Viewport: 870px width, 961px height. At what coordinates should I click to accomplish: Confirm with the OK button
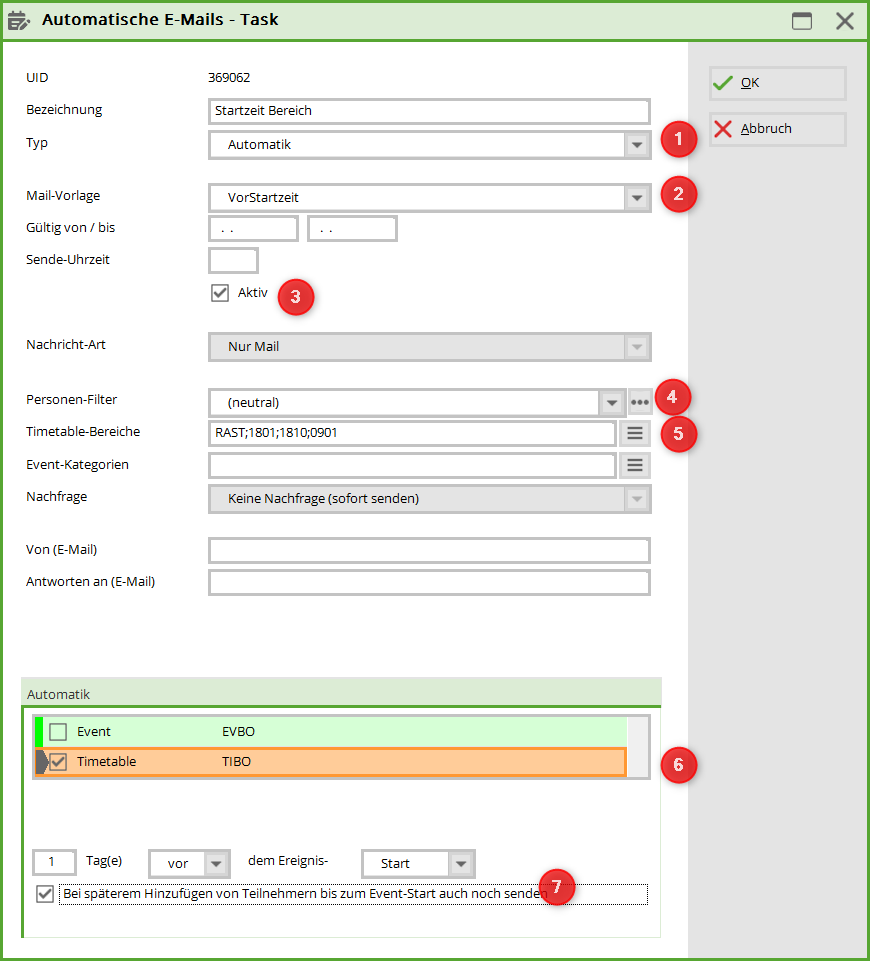[777, 83]
